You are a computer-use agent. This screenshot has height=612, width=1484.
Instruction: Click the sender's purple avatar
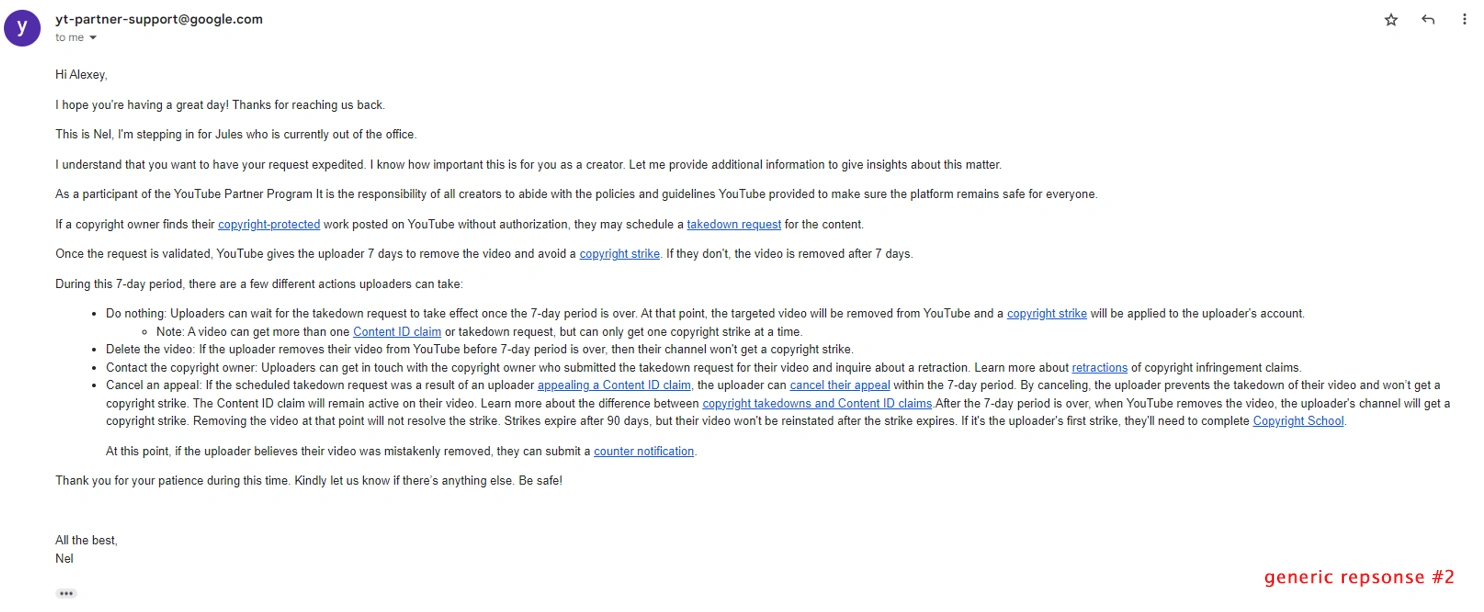pyautogui.click(x=22, y=27)
